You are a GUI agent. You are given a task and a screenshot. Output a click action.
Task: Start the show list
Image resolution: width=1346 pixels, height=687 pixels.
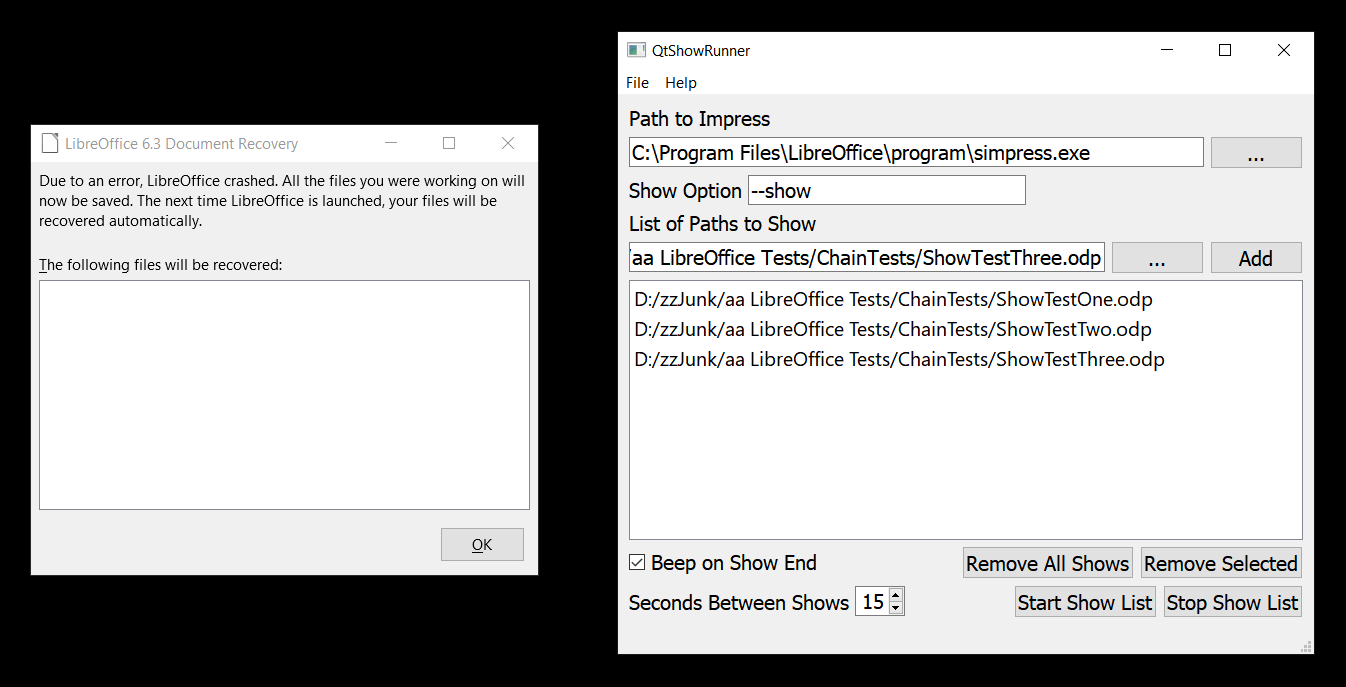pos(1085,602)
